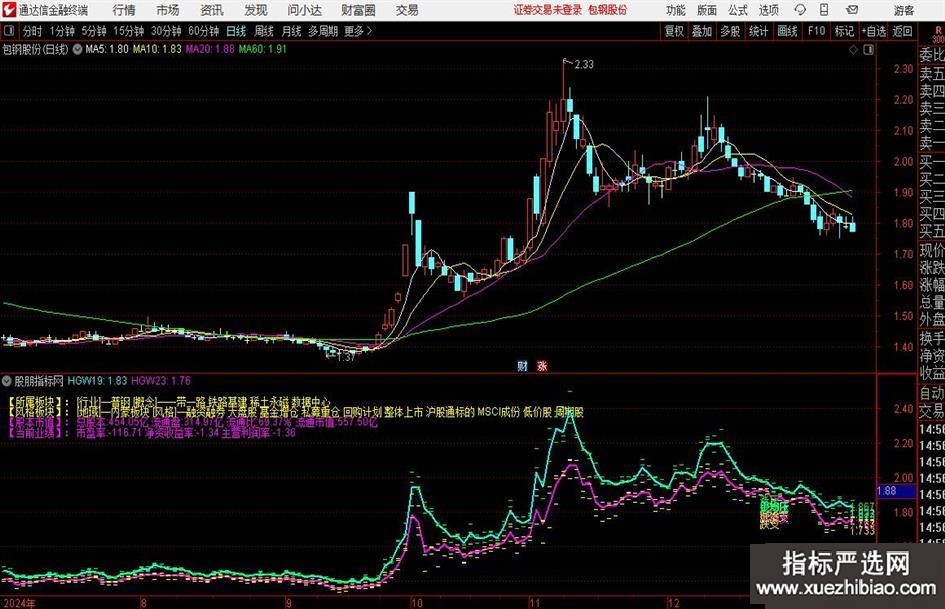
Task: Open F10 company info
Action: click(816, 31)
